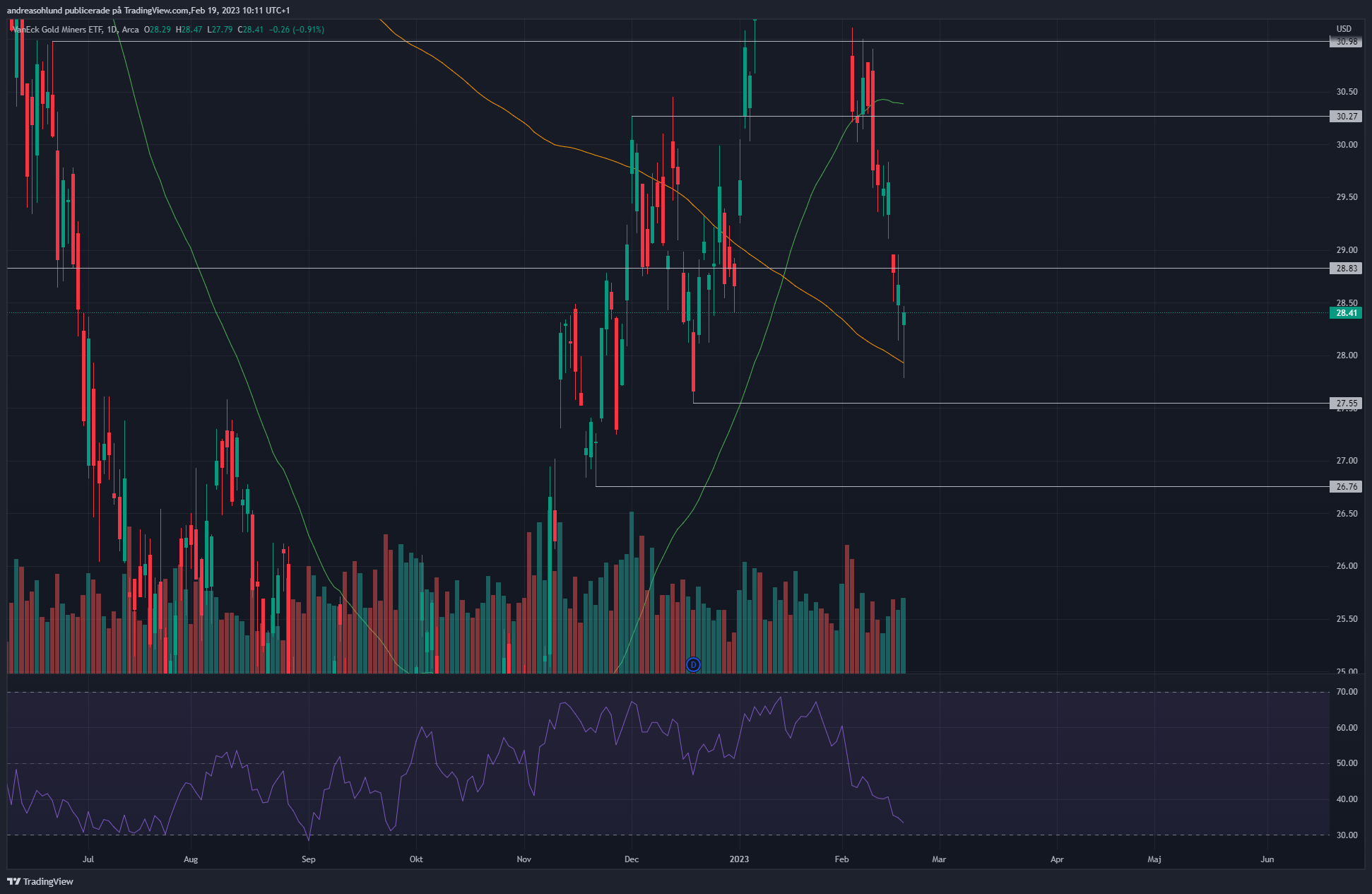Click the 28.83 horizontal line label
Viewport: 1372px width, 894px height.
click(x=1345, y=269)
